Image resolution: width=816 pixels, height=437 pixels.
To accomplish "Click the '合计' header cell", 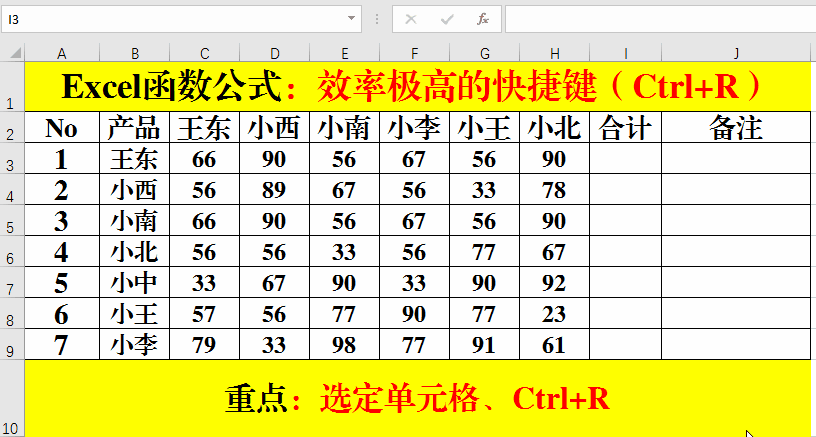I will pos(626,127).
